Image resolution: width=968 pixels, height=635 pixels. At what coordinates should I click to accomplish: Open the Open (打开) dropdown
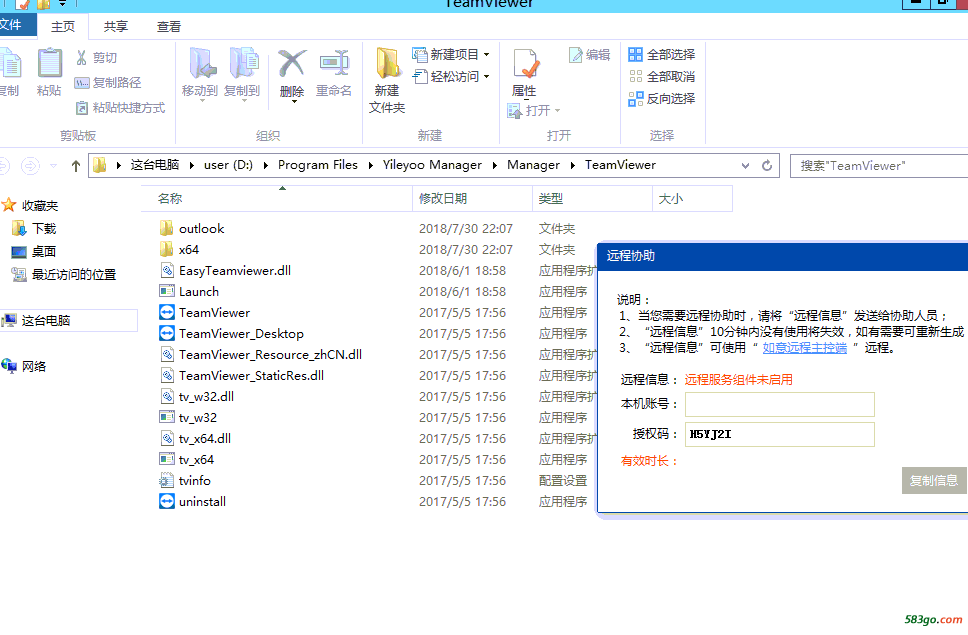(x=534, y=110)
